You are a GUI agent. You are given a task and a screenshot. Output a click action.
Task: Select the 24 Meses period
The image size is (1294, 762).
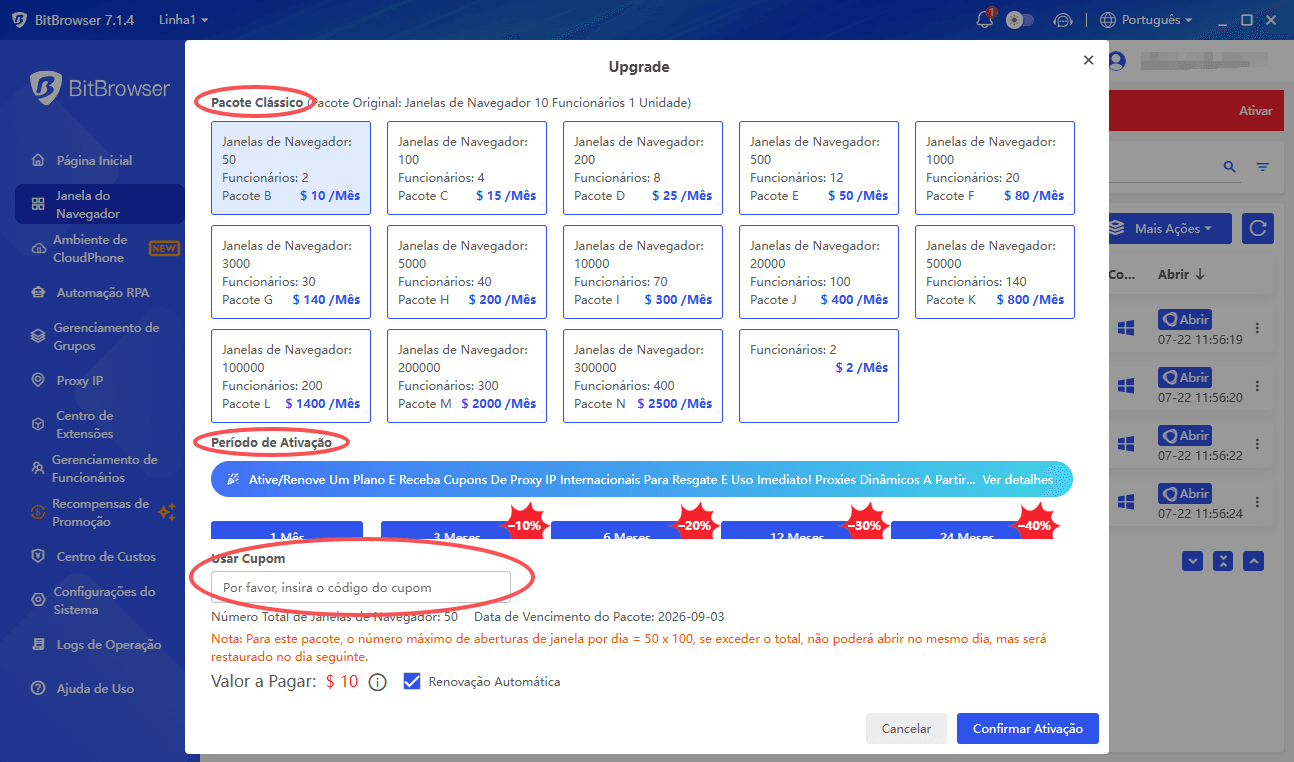tap(967, 531)
